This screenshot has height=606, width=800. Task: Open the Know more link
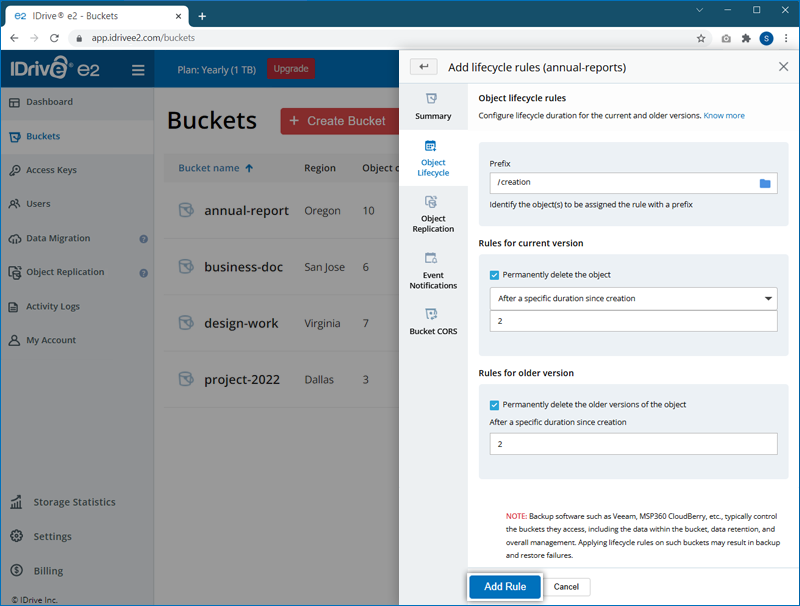[724, 116]
